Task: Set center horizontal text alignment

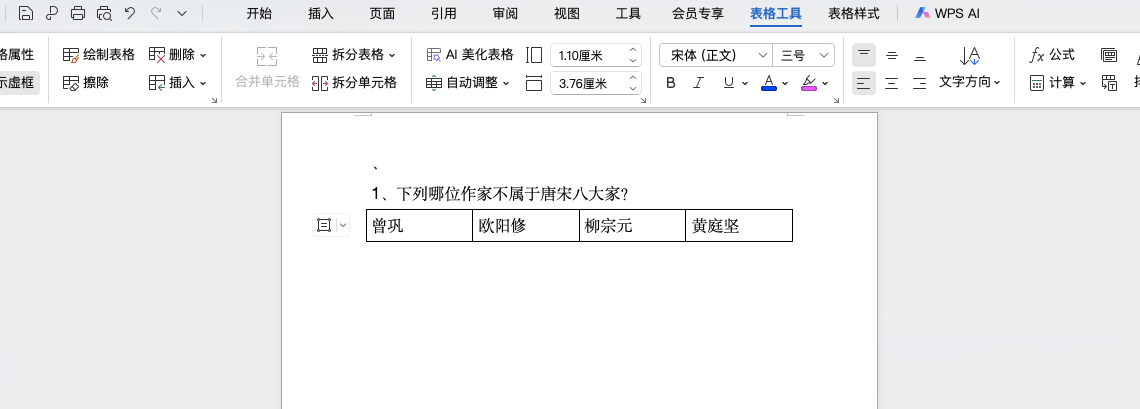Action: coord(892,82)
